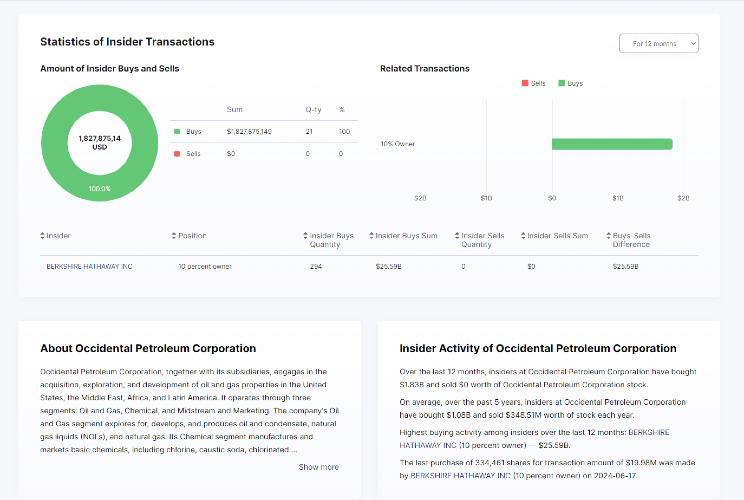The height and width of the screenshot is (500, 744).
Task: Open BERKSHIRE HATHAWAY INC in insider table
Action: 89,267
